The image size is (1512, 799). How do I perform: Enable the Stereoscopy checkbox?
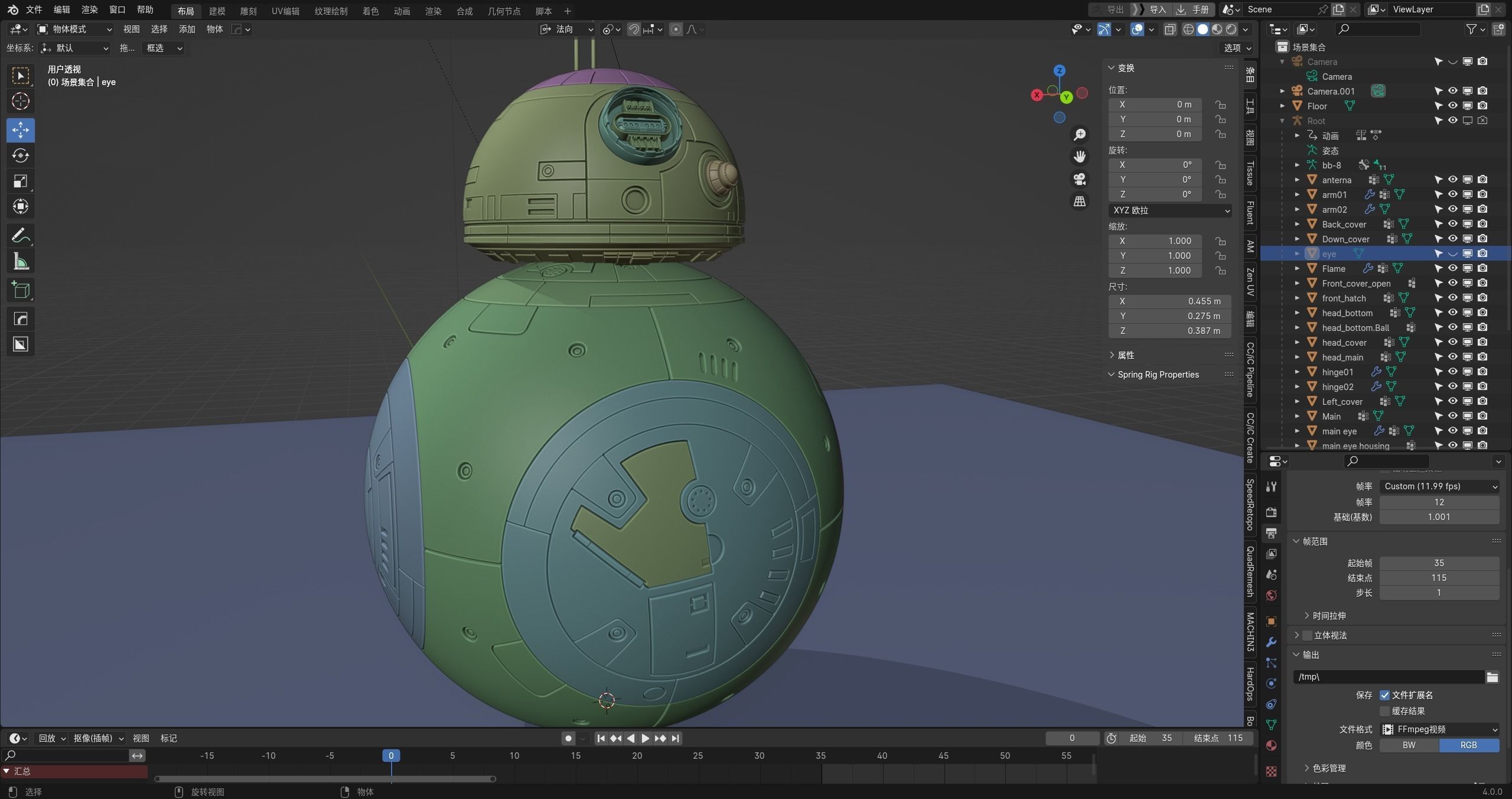[x=1307, y=635]
